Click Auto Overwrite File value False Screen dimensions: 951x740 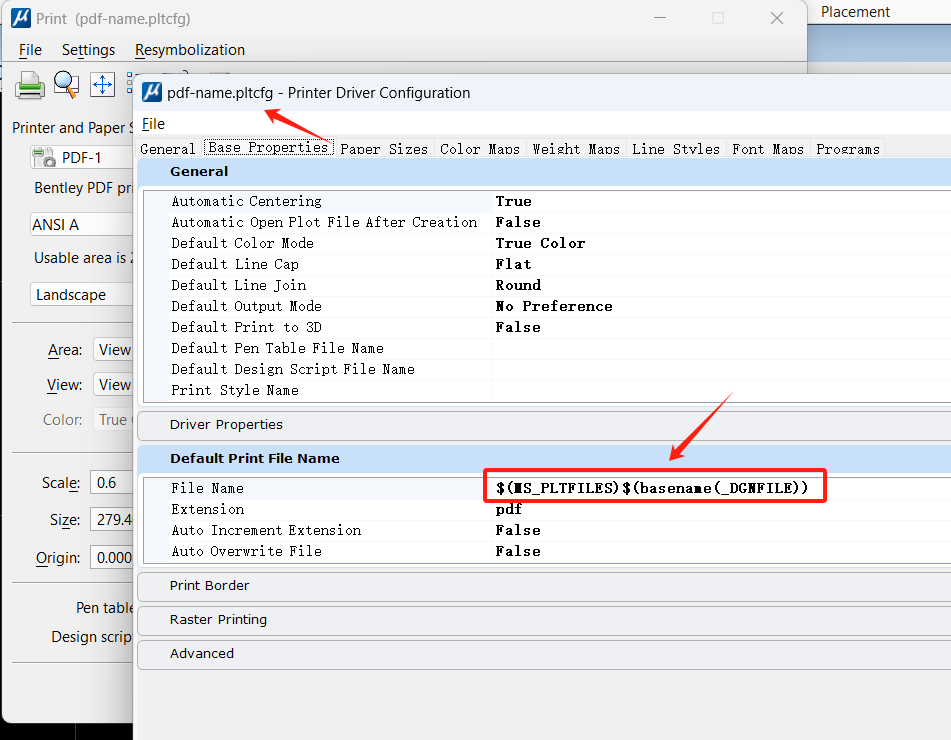(x=517, y=551)
